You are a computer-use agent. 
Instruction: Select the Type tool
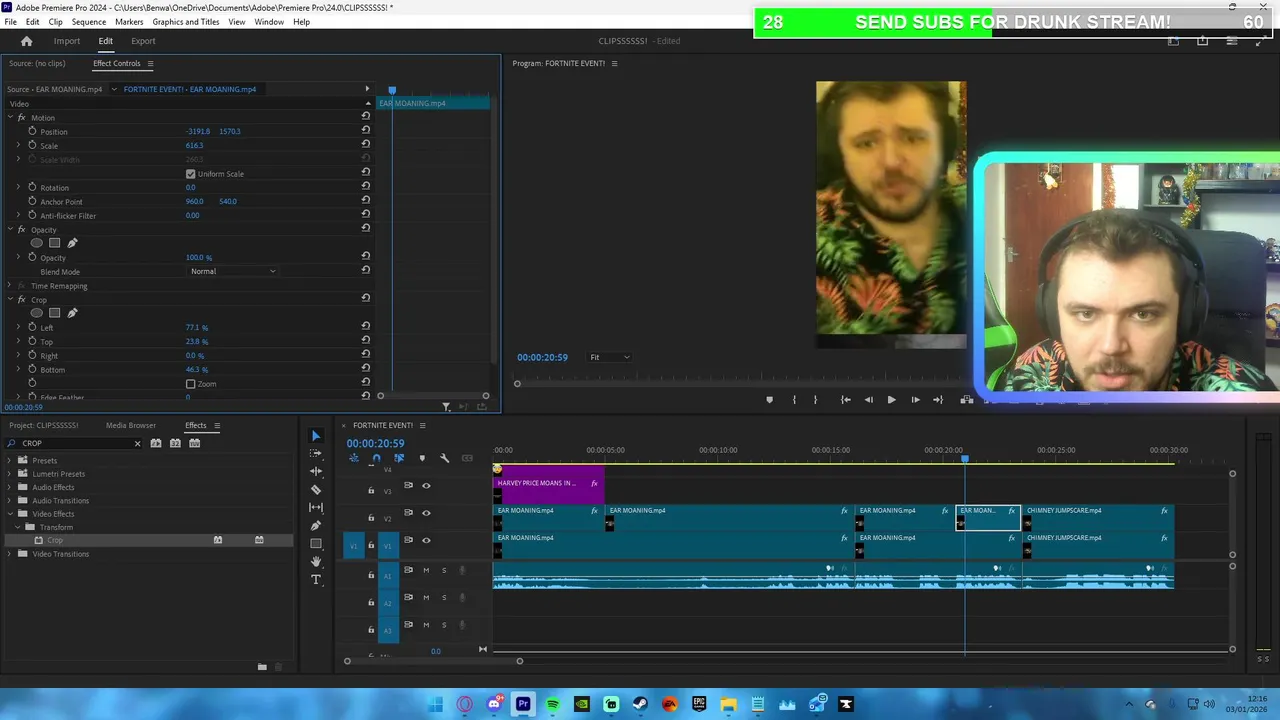[x=316, y=579]
